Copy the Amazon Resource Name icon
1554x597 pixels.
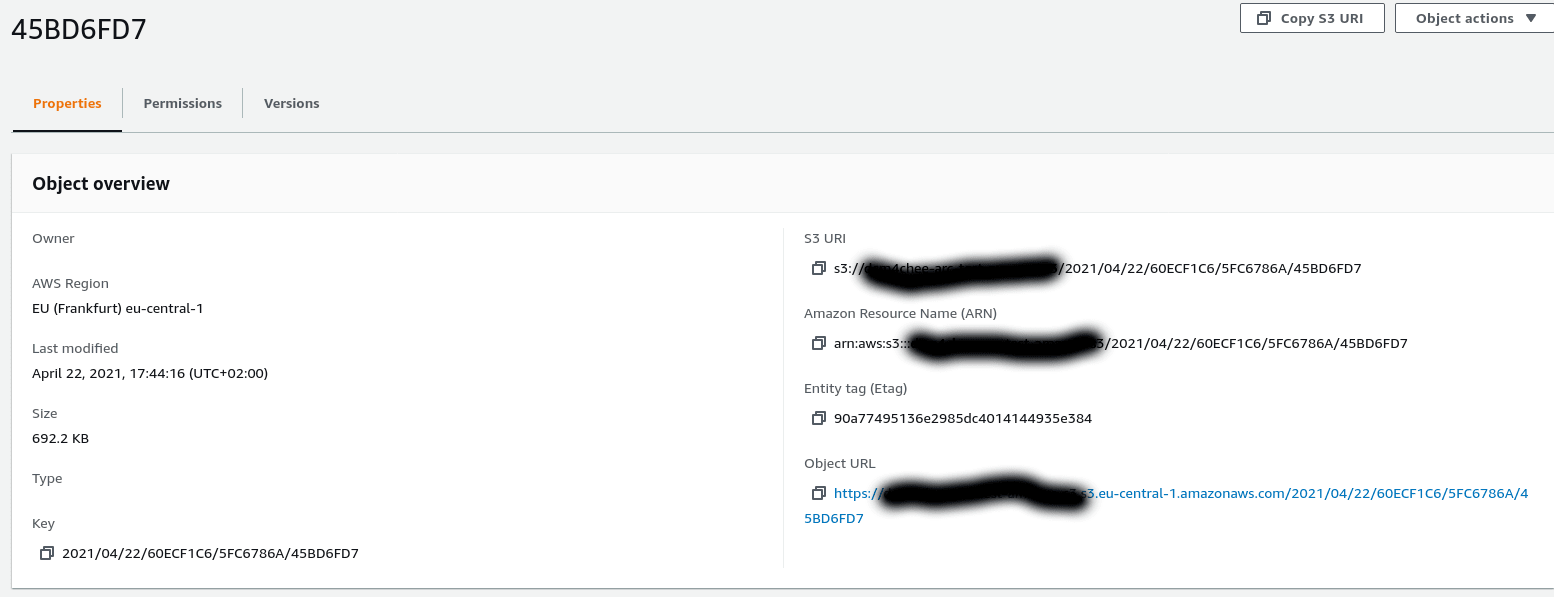[818, 343]
